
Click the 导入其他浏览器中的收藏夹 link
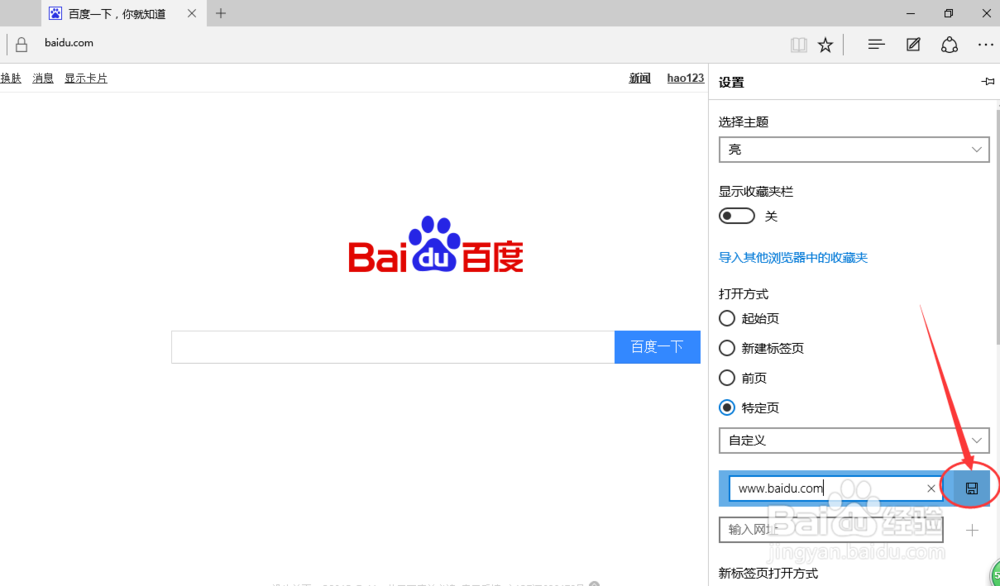click(793, 258)
